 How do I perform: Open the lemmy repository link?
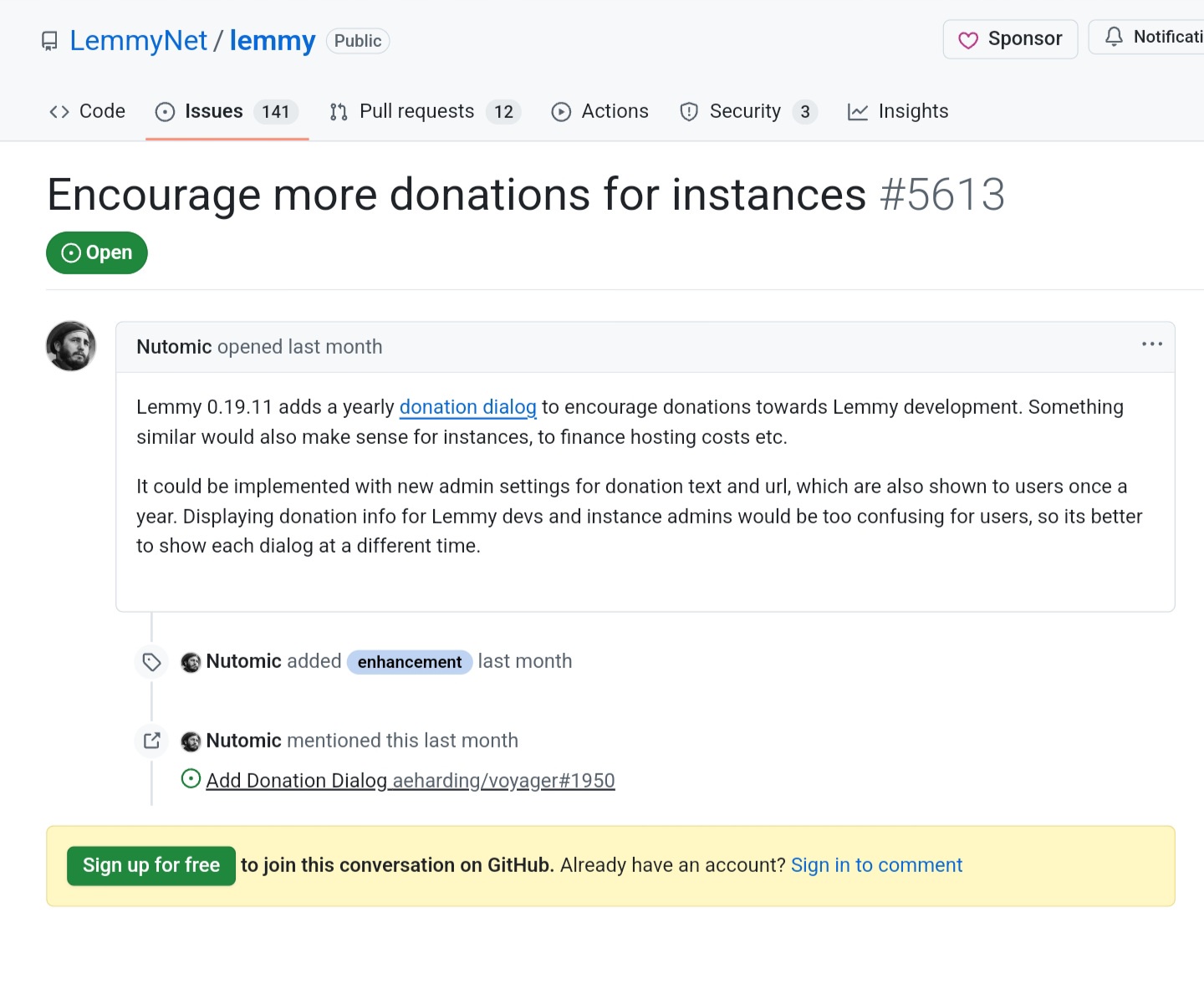click(x=273, y=40)
